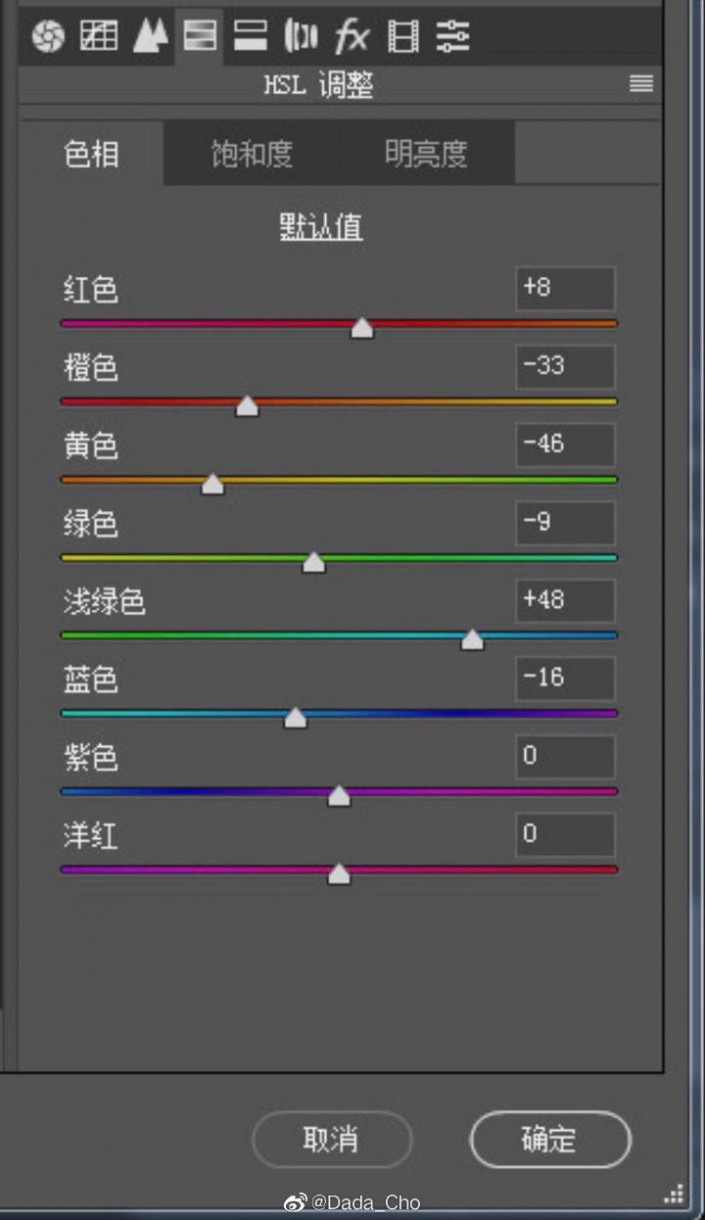Select the Lens Corrections panel icon
This screenshot has height=1220, width=705.
(x=299, y=36)
